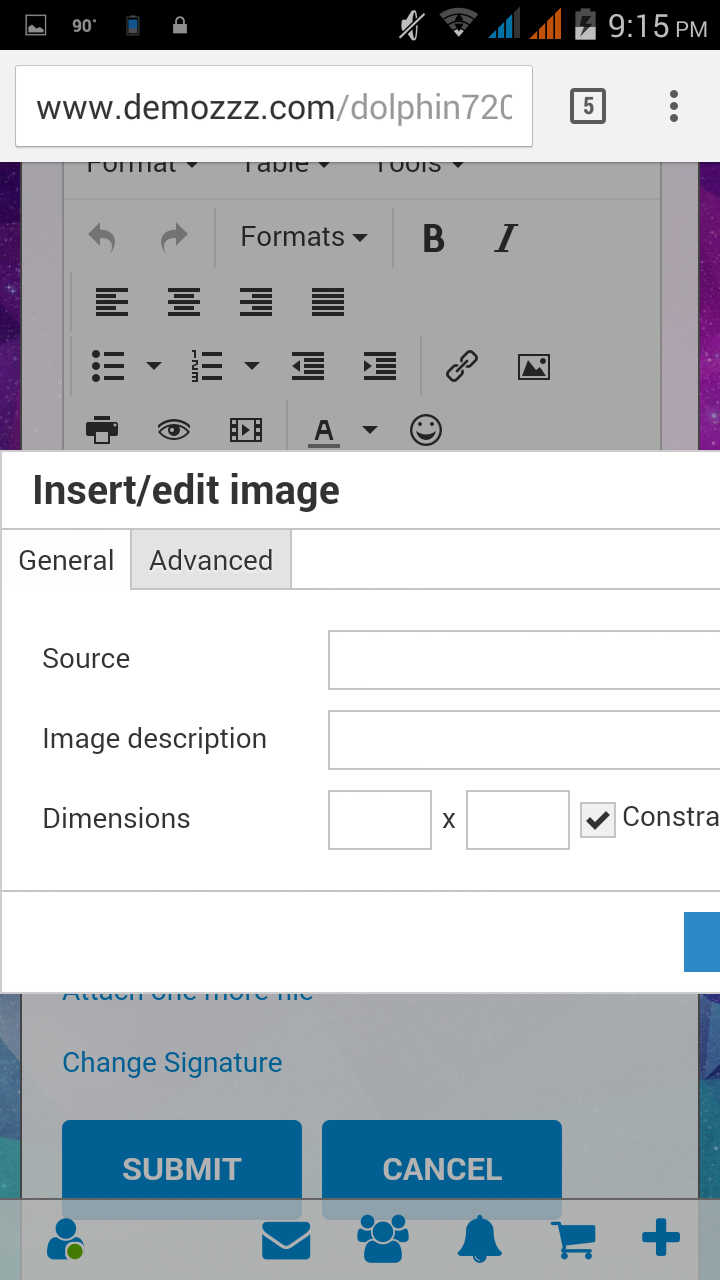Click the insert video icon
Viewport: 720px width, 1280px height.
[246, 430]
